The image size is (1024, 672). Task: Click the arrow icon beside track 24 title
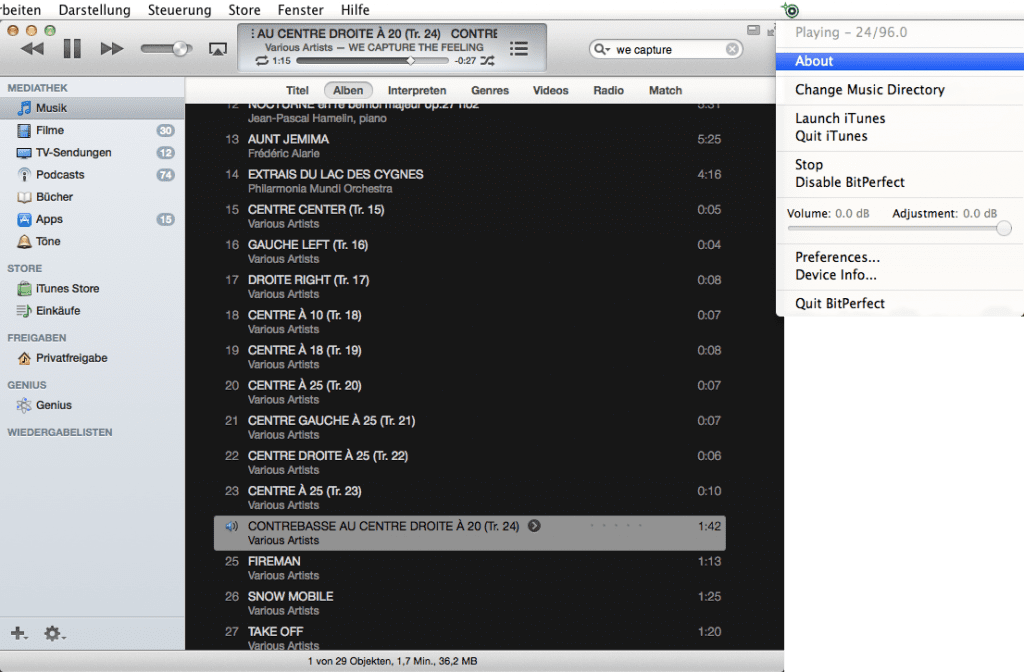(534, 526)
